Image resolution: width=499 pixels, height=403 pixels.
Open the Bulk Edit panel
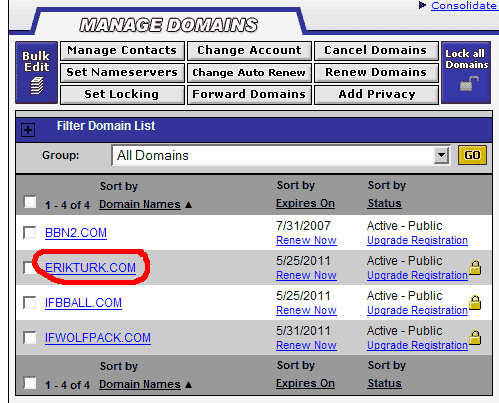(36, 72)
